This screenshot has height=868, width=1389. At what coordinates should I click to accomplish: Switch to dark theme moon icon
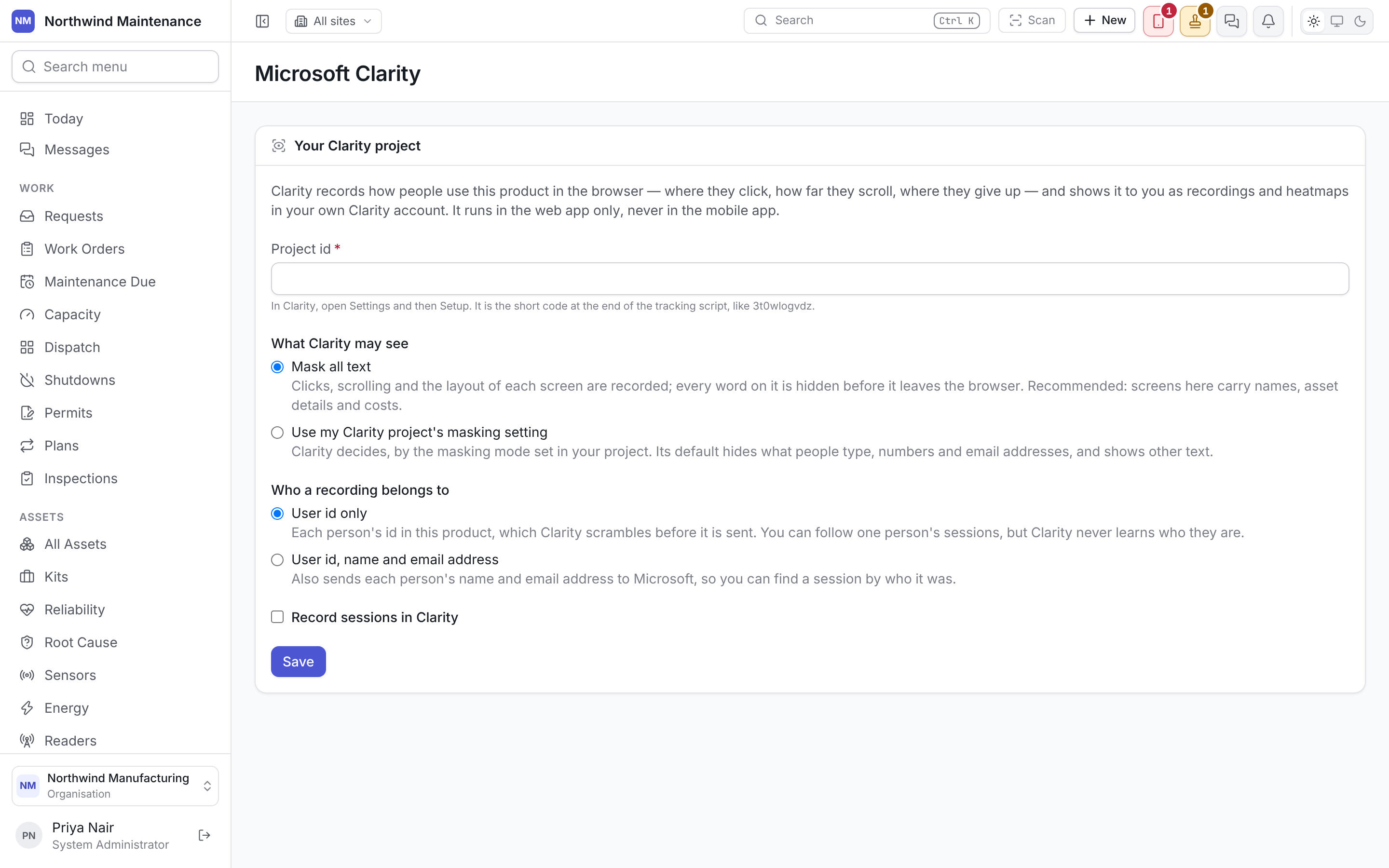(1360, 21)
